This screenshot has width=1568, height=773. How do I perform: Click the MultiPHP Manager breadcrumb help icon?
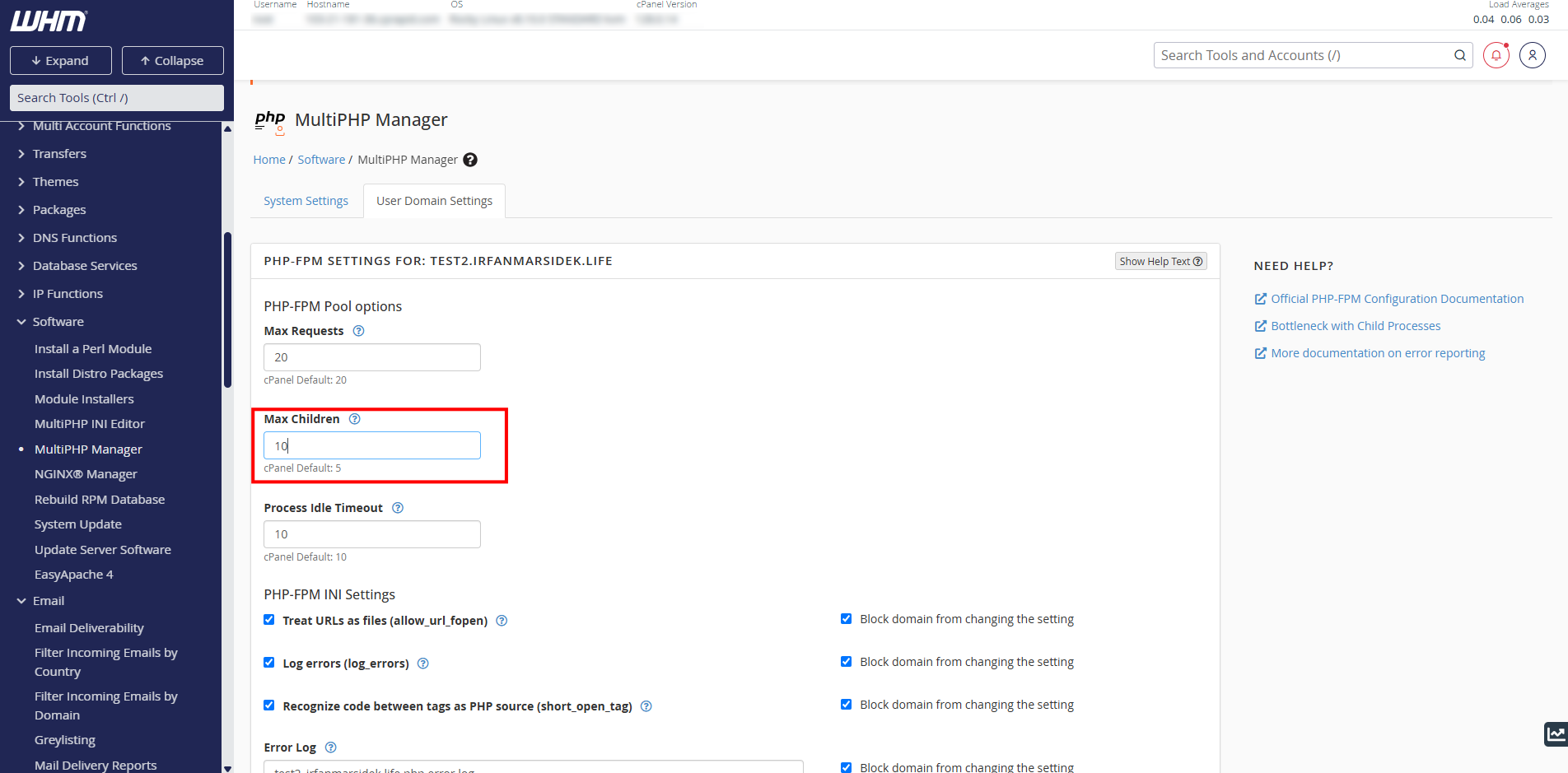click(470, 160)
